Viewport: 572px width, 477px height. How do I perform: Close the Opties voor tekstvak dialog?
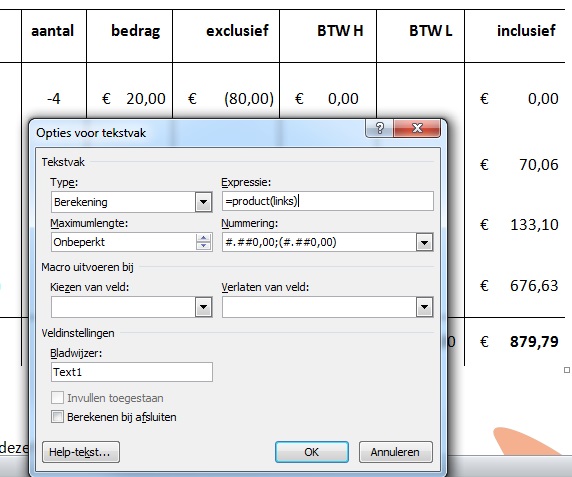pyautogui.click(x=417, y=128)
